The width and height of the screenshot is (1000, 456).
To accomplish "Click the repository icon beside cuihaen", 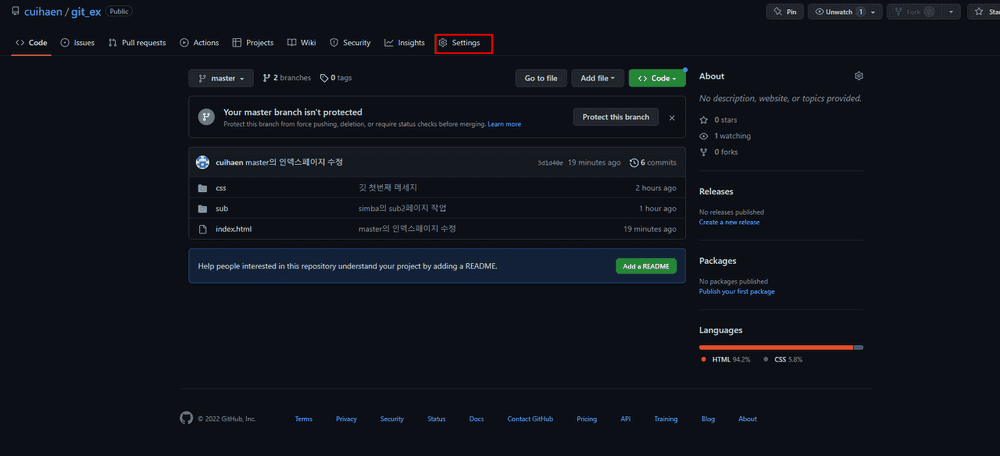I will click(x=15, y=11).
